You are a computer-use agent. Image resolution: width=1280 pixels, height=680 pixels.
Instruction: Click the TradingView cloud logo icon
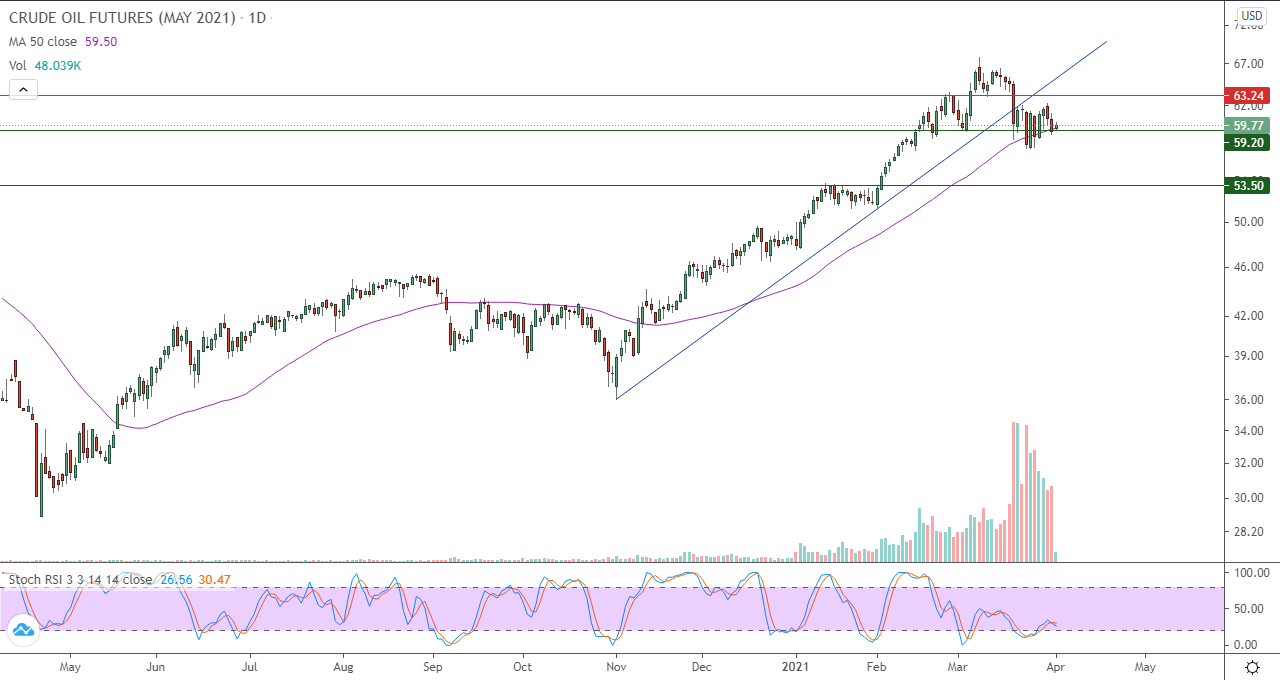22,630
